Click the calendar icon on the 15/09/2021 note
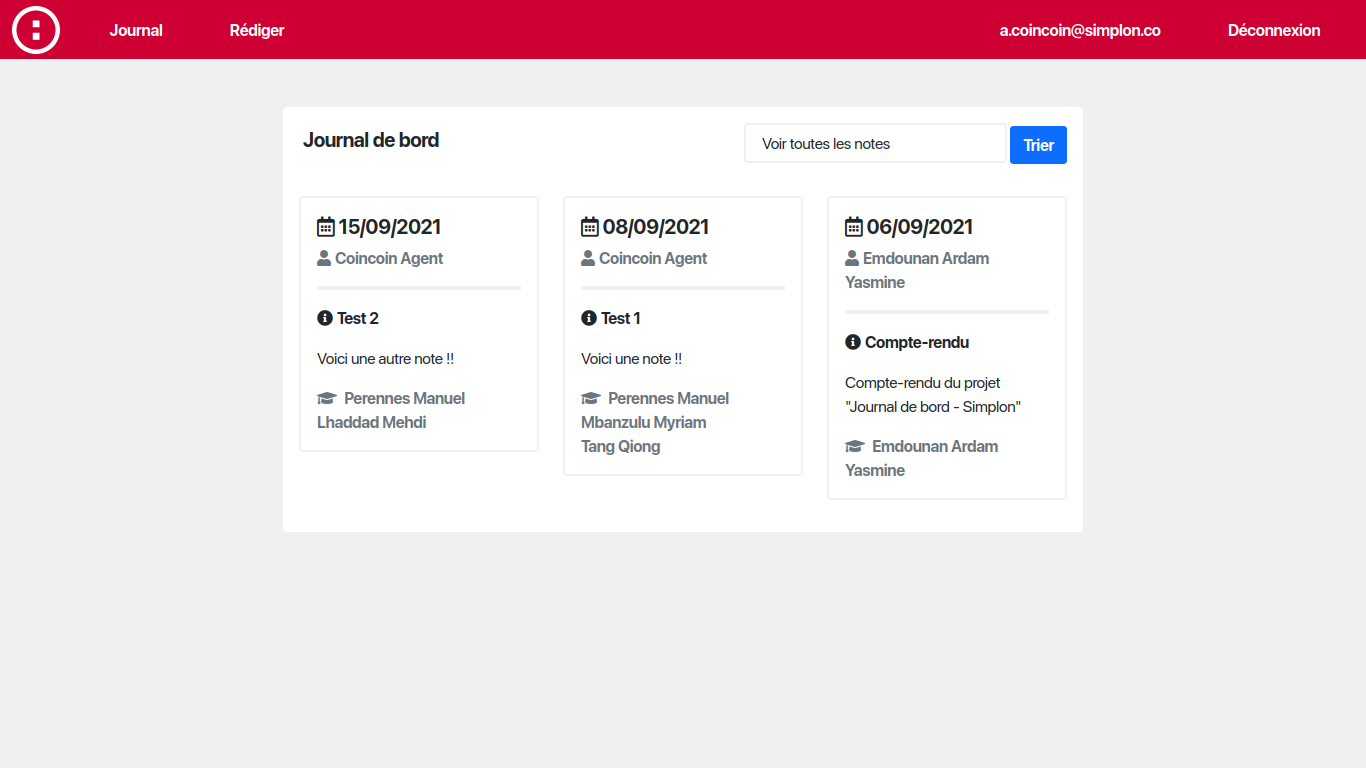The height and width of the screenshot is (768, 1366). [x=324, y=226]
